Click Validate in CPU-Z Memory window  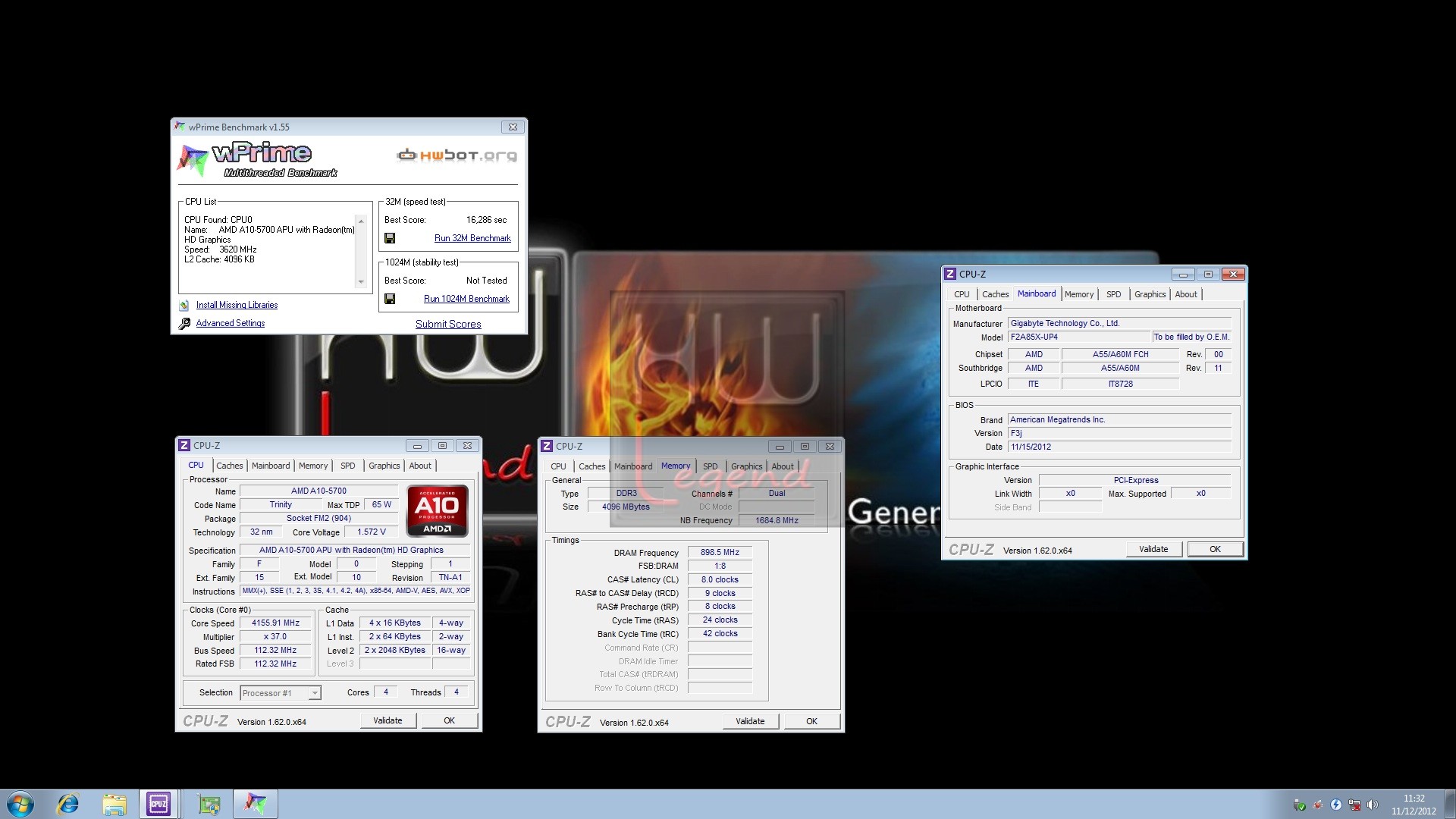point(750,721)
